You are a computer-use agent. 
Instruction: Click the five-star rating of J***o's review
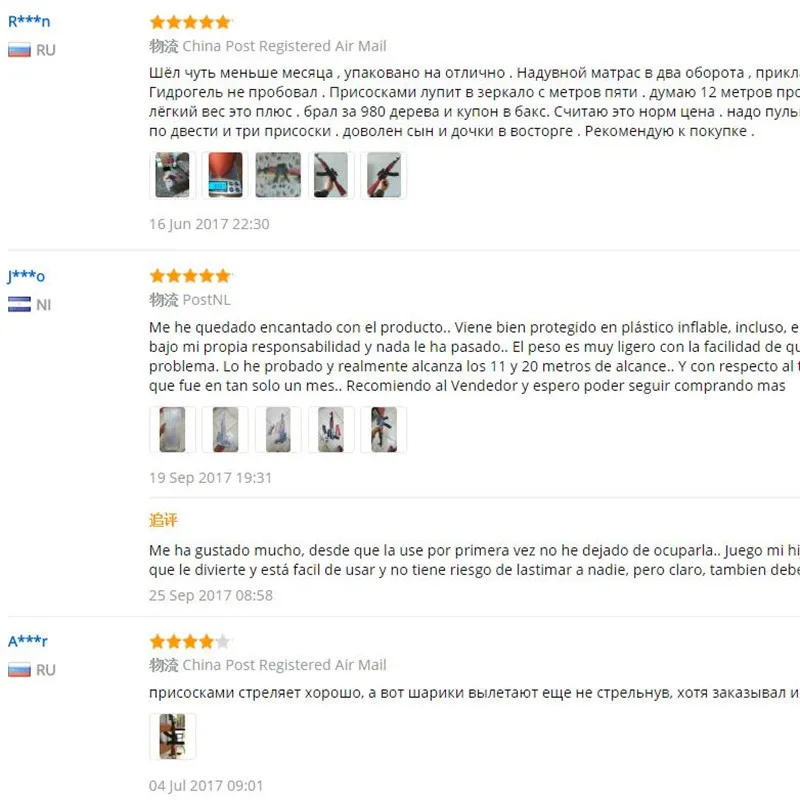click(191, 276)
